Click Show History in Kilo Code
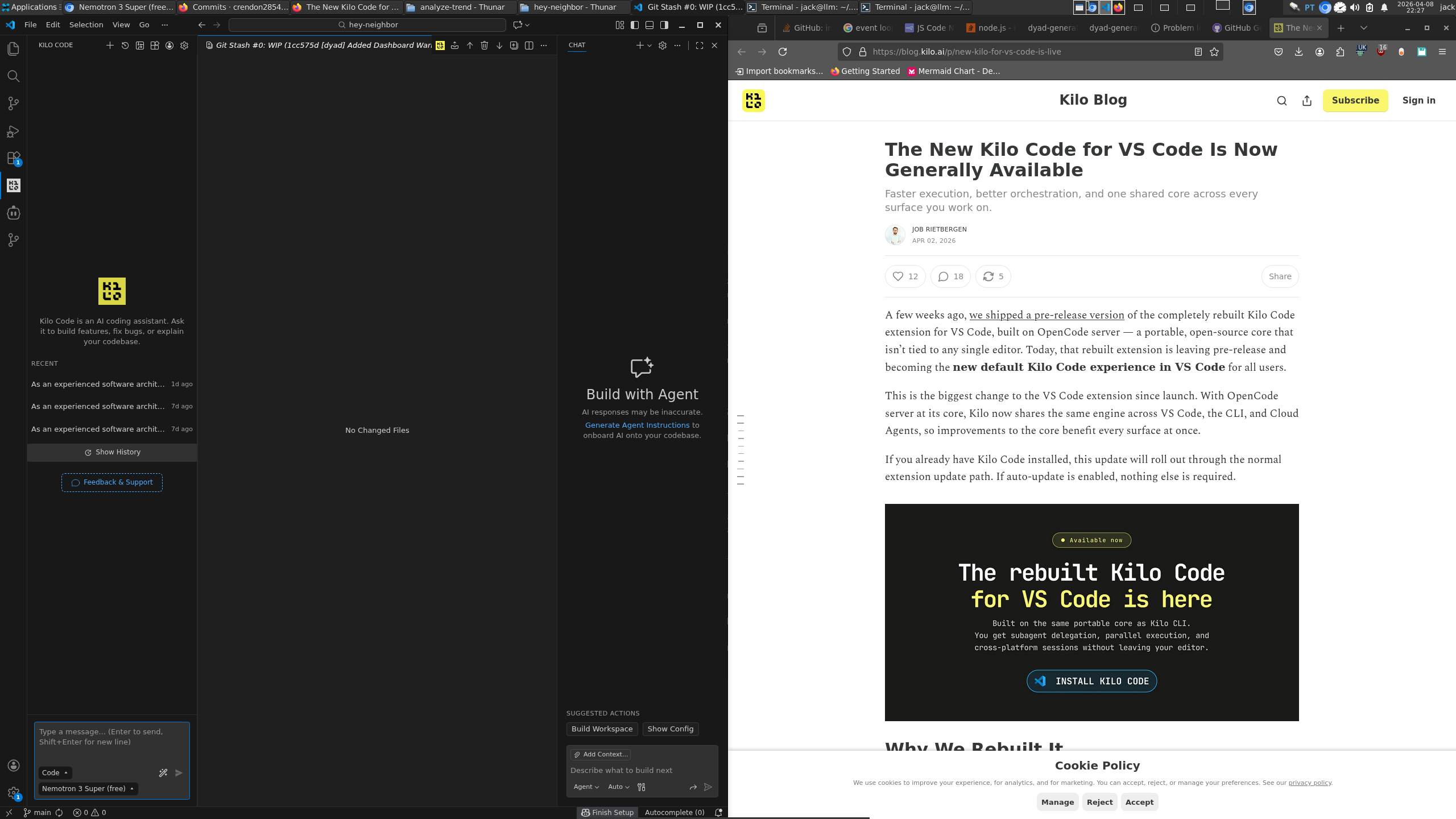The height and width of the screenshot is (819, 1456). point(112,453)
